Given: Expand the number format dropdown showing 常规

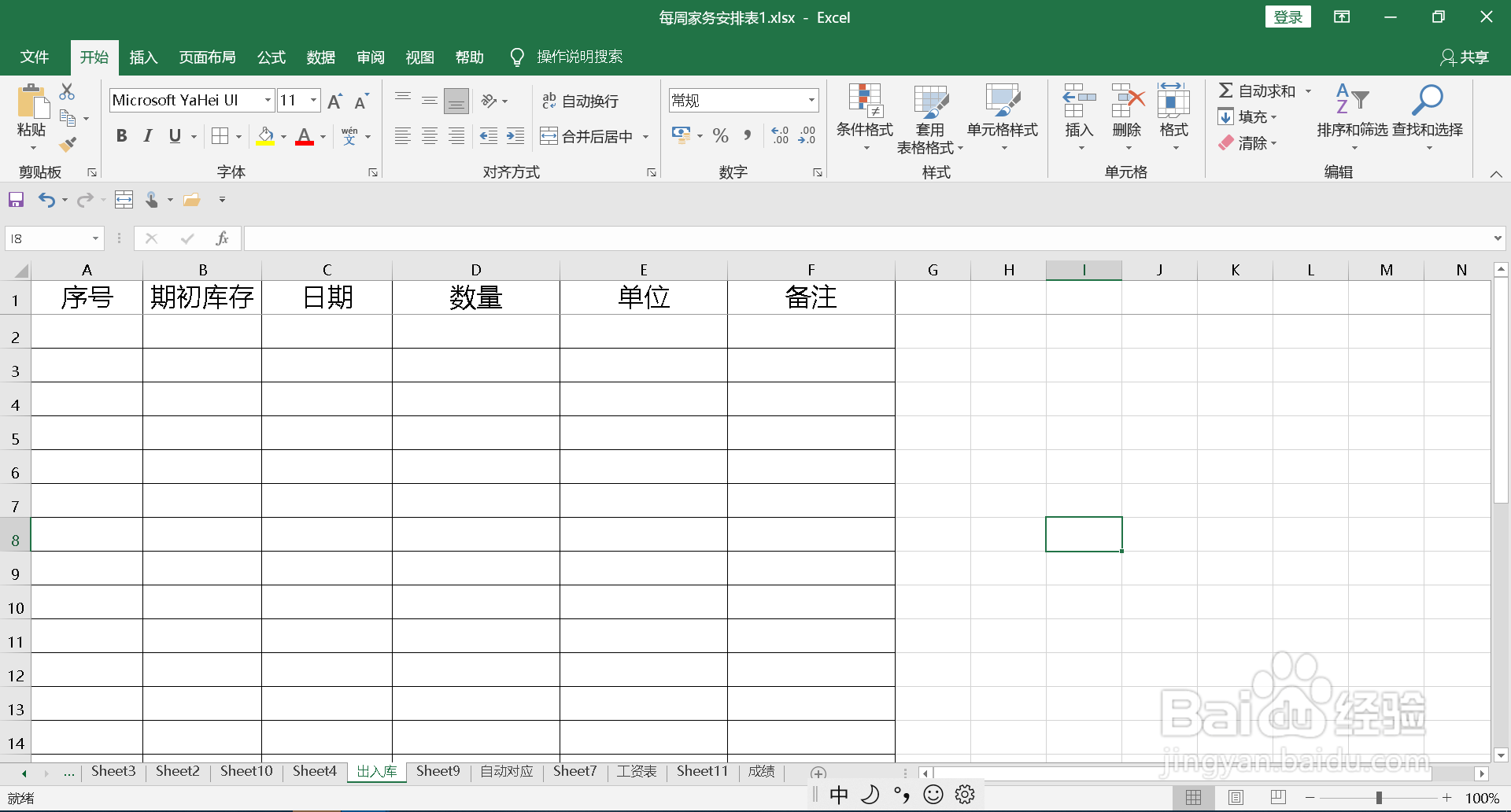Looking at the screenshot, I should pyautogui.click(x=811, y=100).
